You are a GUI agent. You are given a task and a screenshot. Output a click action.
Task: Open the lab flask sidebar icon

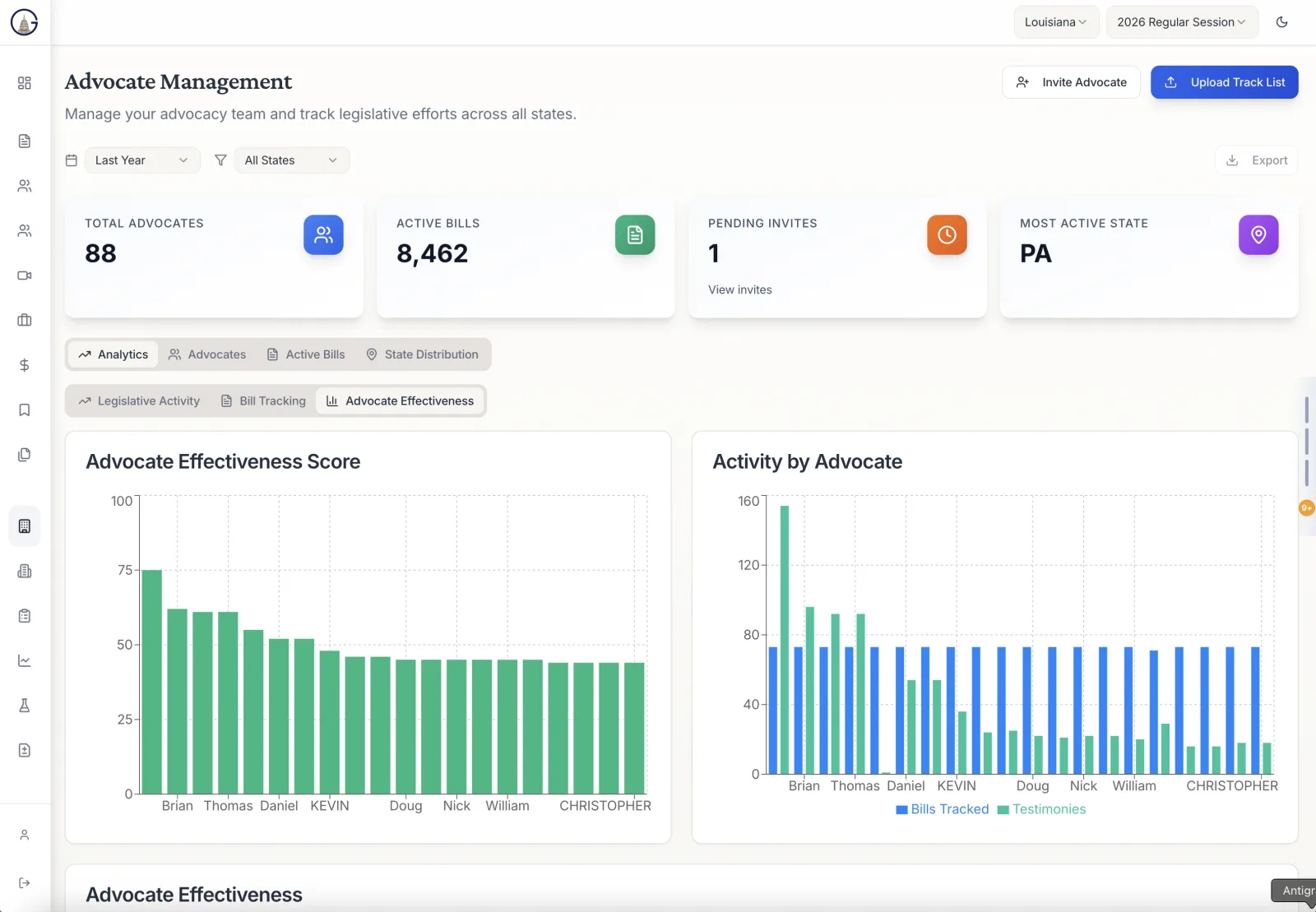[25, 706]
